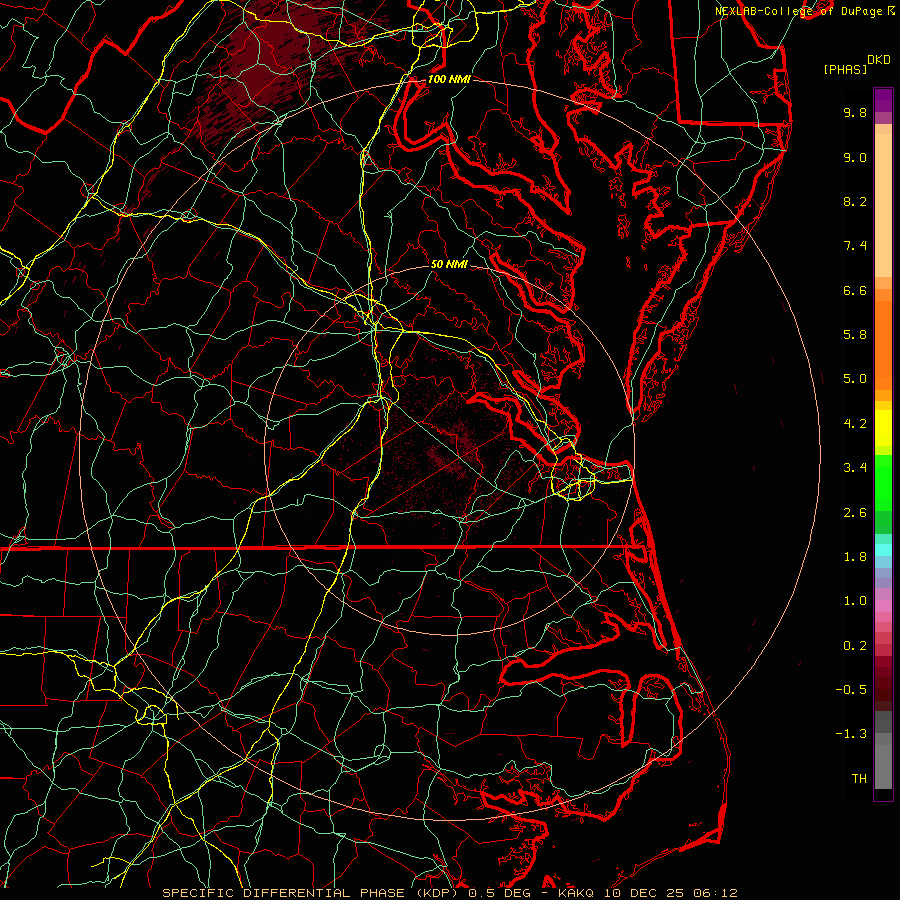Select the 1.8 scale value

855,557
